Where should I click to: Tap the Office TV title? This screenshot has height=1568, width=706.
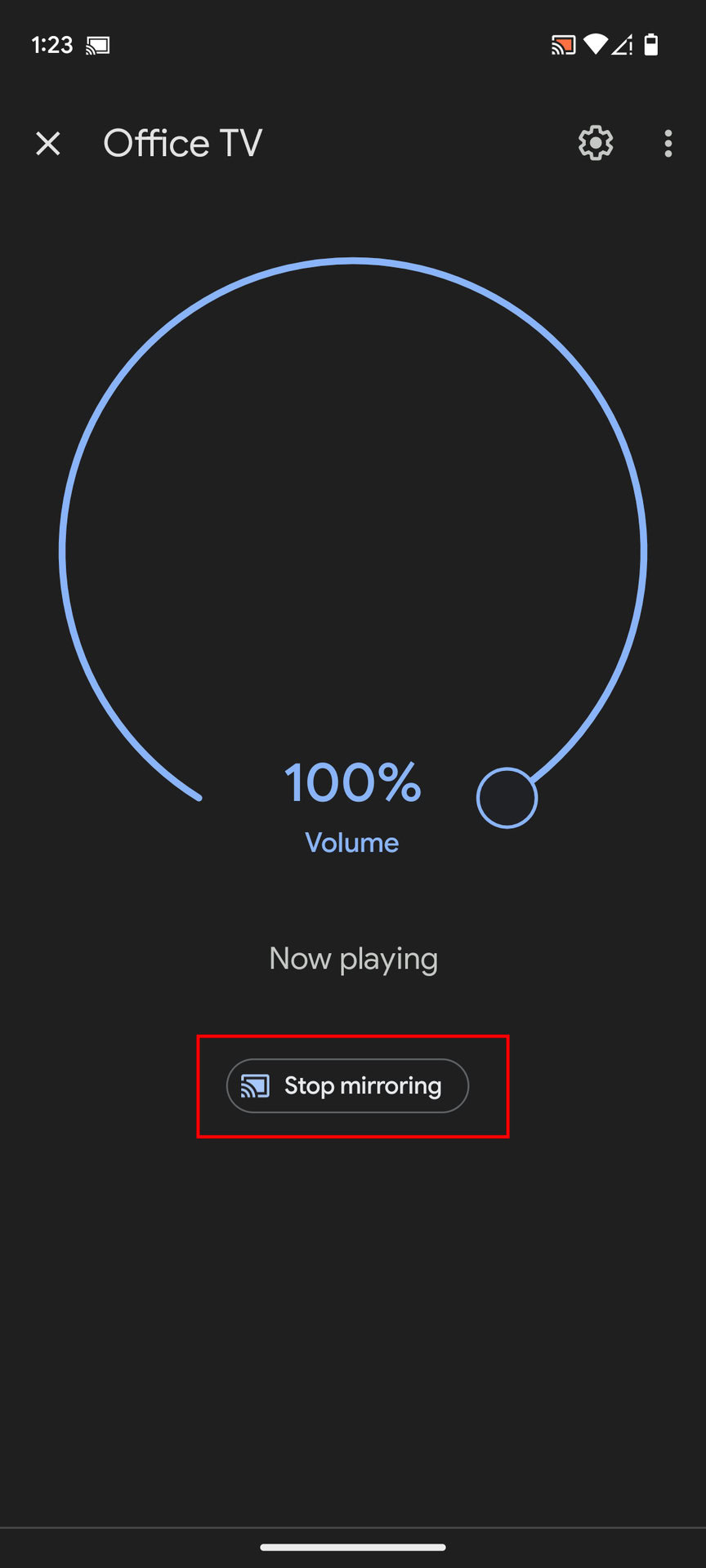tap(182, 144)
